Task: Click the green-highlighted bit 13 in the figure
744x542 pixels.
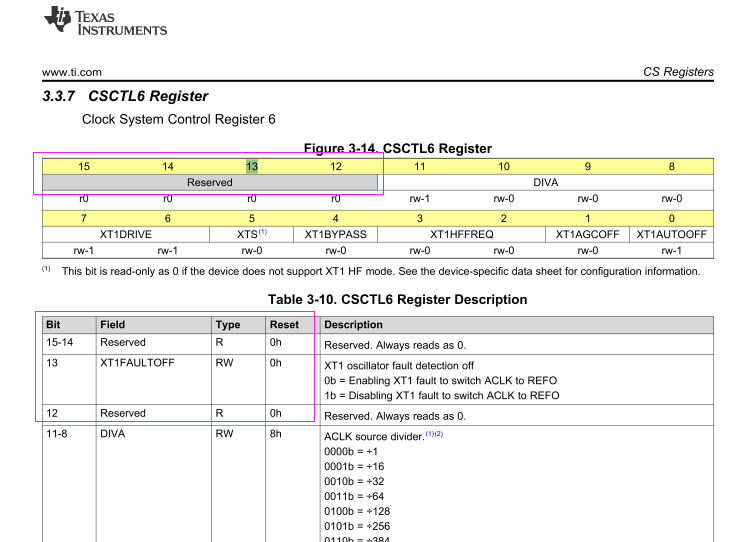Action: [x=252, y=167]
